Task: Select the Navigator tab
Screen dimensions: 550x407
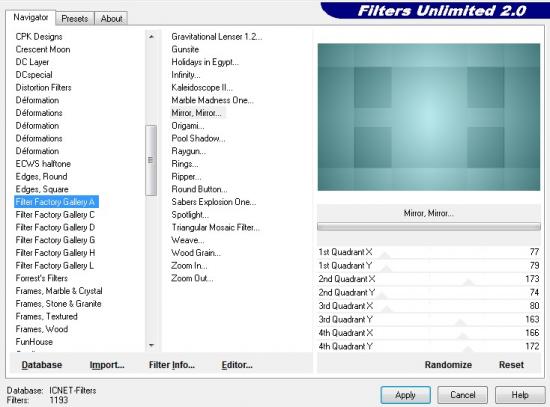Action: point(31,18)
